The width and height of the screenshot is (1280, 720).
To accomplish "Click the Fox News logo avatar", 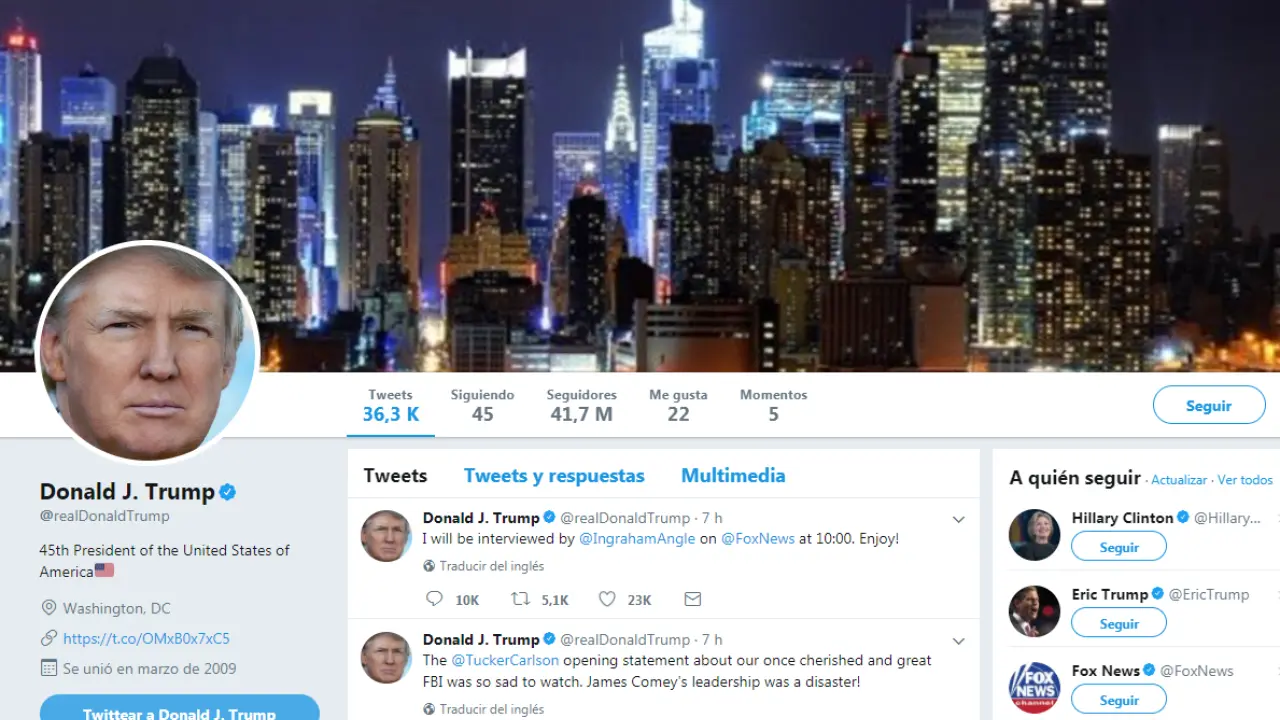I will (1034, 687).
